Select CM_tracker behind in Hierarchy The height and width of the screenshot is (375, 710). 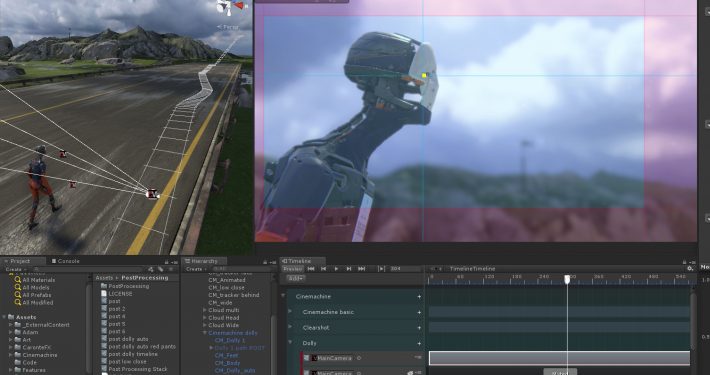(x=234, y=295)
